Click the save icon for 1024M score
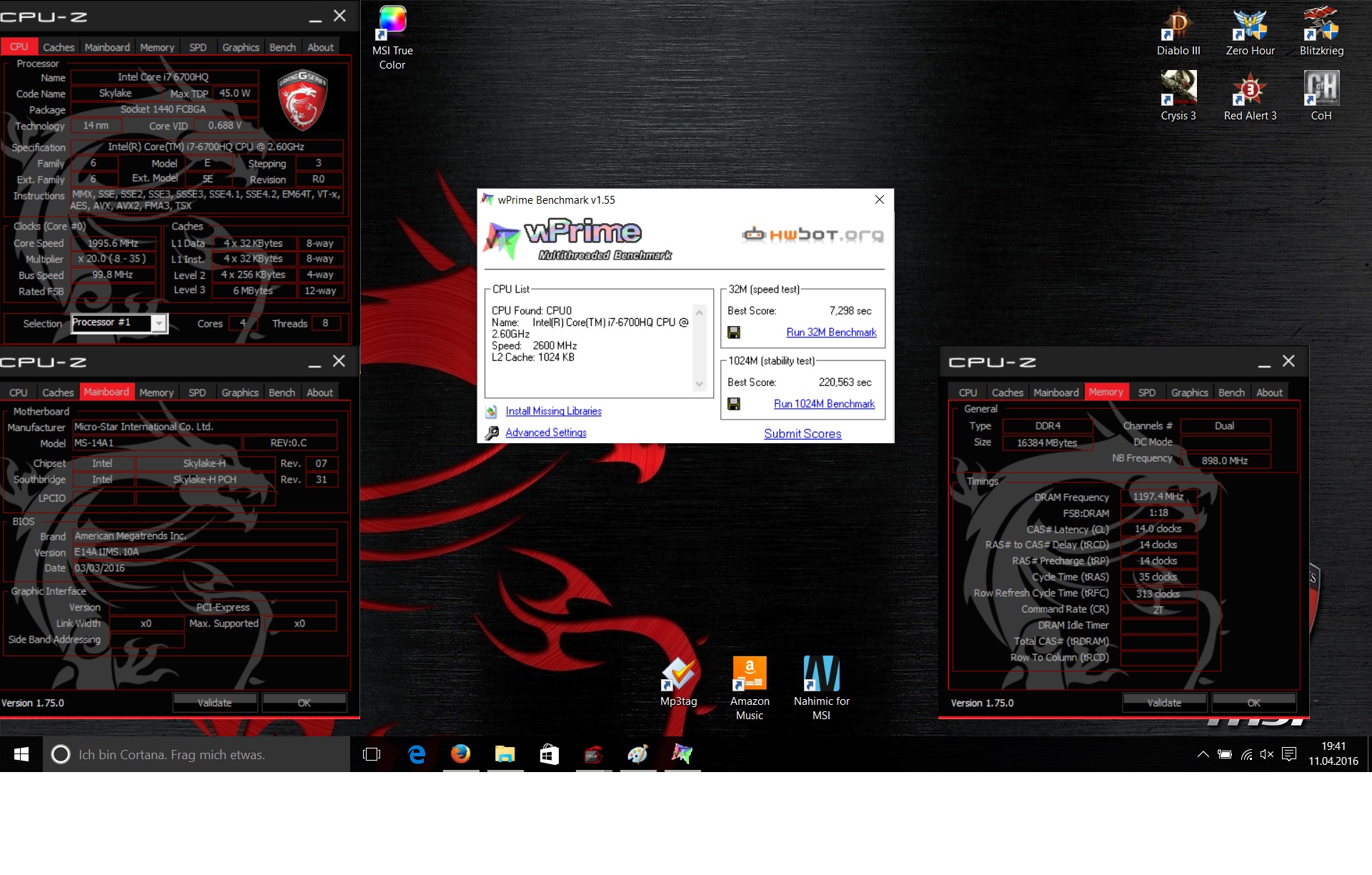 pyautogui.click(x=734, y=404)
